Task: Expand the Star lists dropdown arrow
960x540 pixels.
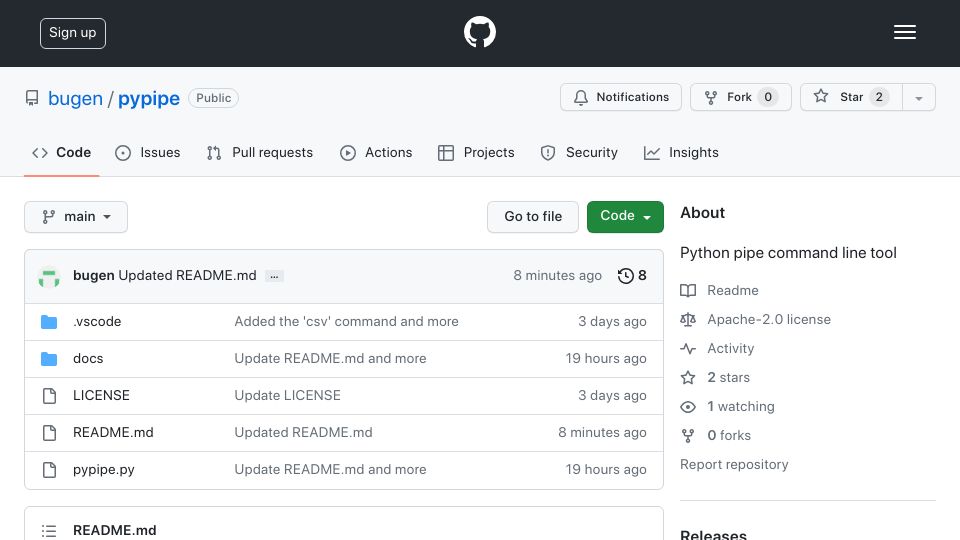Action: click(918, 97)
